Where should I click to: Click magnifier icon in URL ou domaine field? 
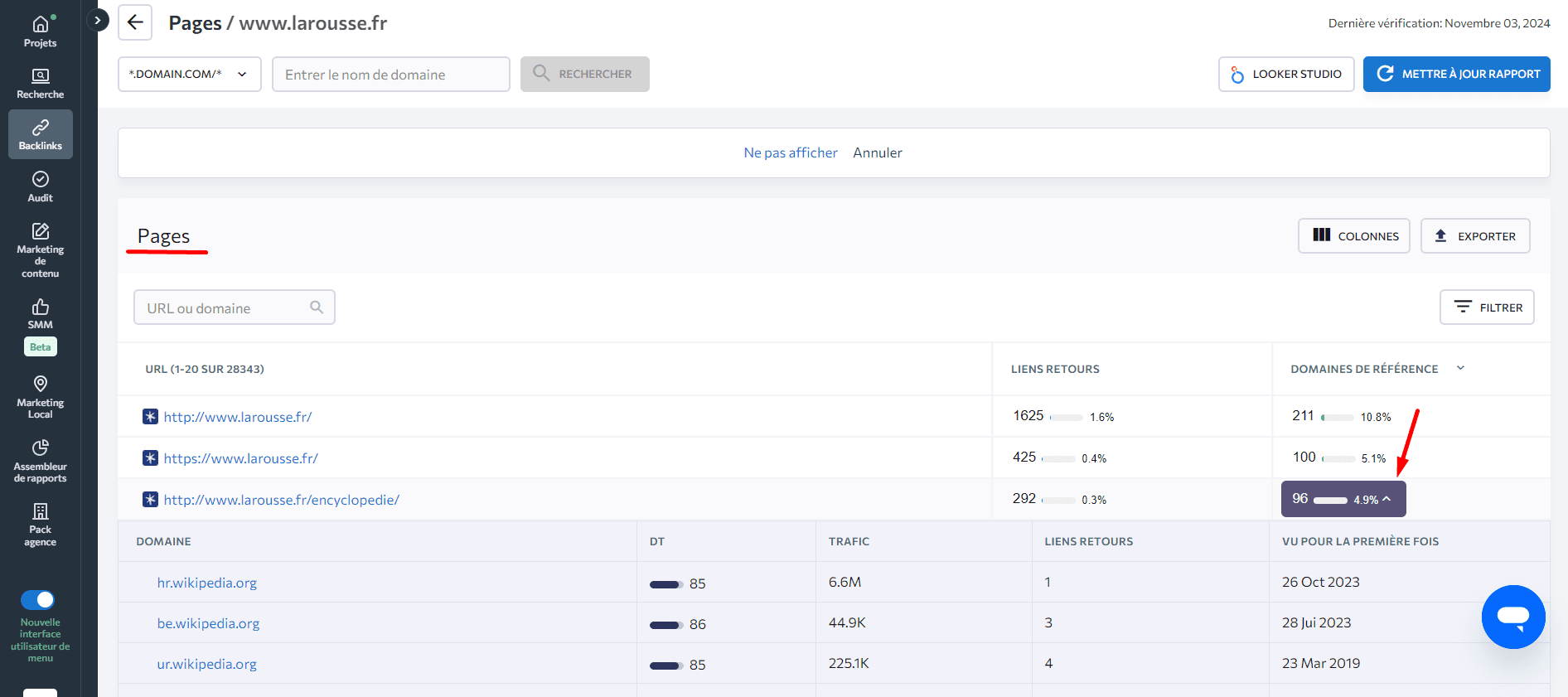[317, 307]
